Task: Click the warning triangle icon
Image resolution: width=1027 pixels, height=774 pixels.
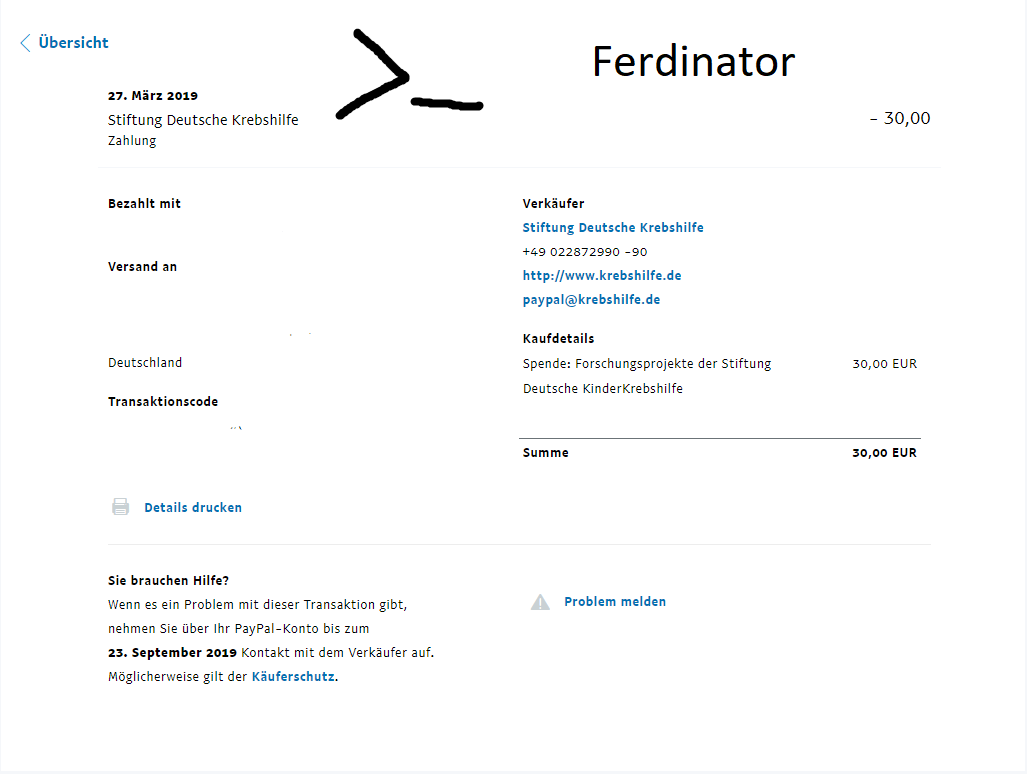Action: click(540, 602)
